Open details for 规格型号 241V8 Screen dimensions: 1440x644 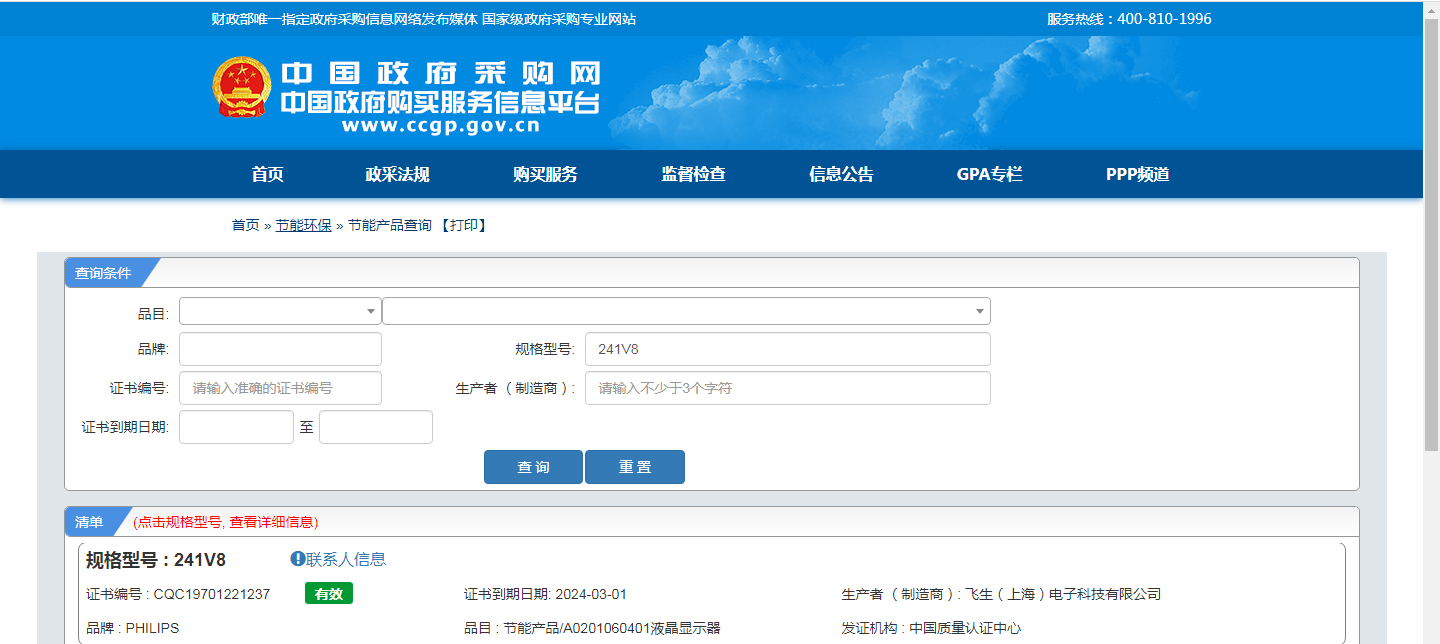[156, 560]
